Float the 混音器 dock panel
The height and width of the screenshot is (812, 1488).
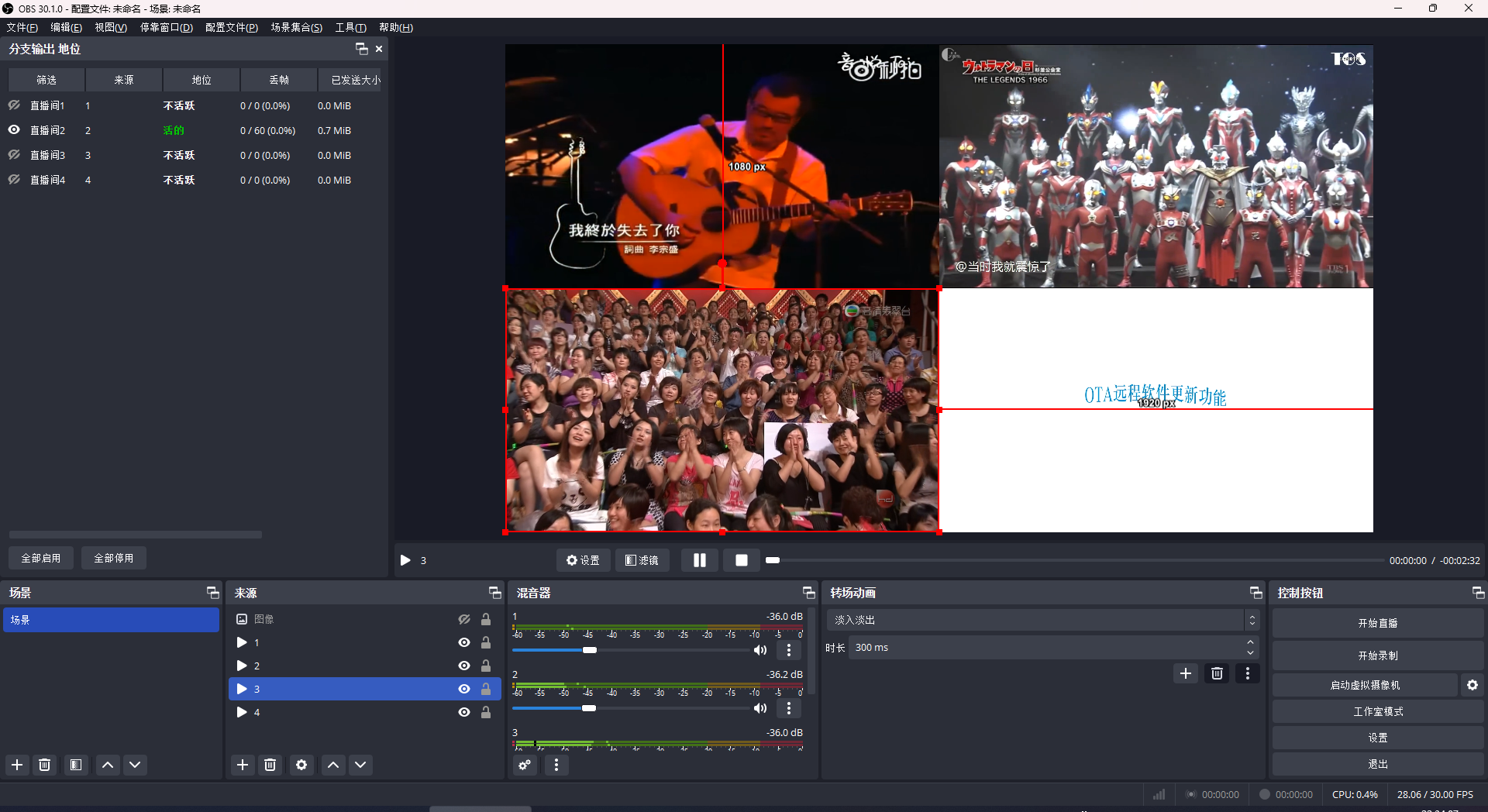click(808, 593)
